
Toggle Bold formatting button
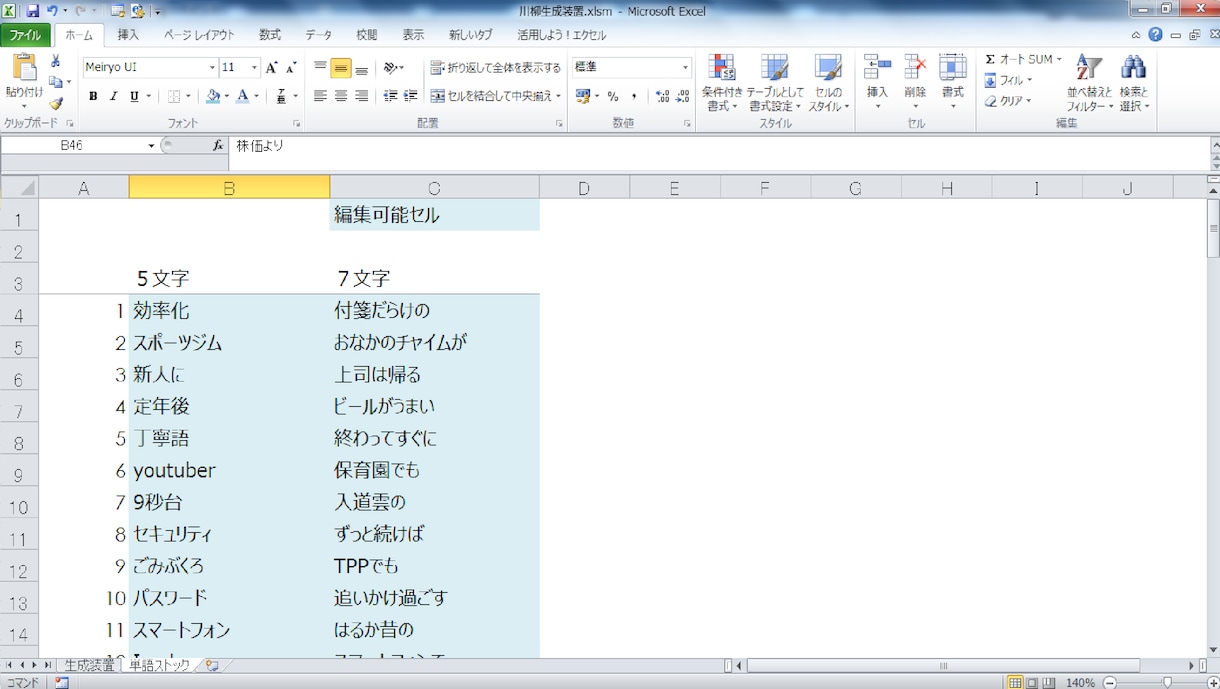point(93,97)
